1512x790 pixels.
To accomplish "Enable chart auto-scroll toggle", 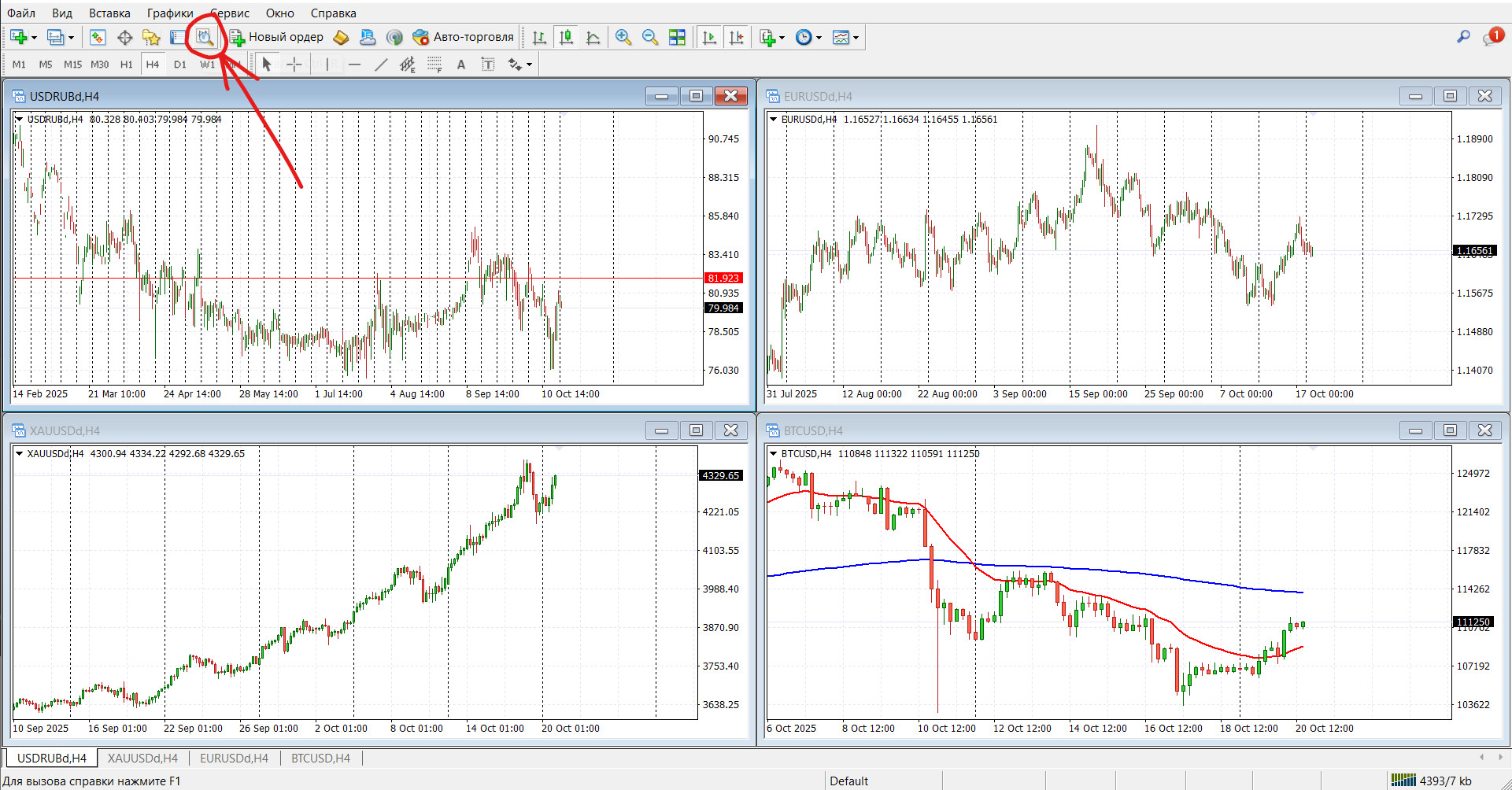I will [709, 37].
